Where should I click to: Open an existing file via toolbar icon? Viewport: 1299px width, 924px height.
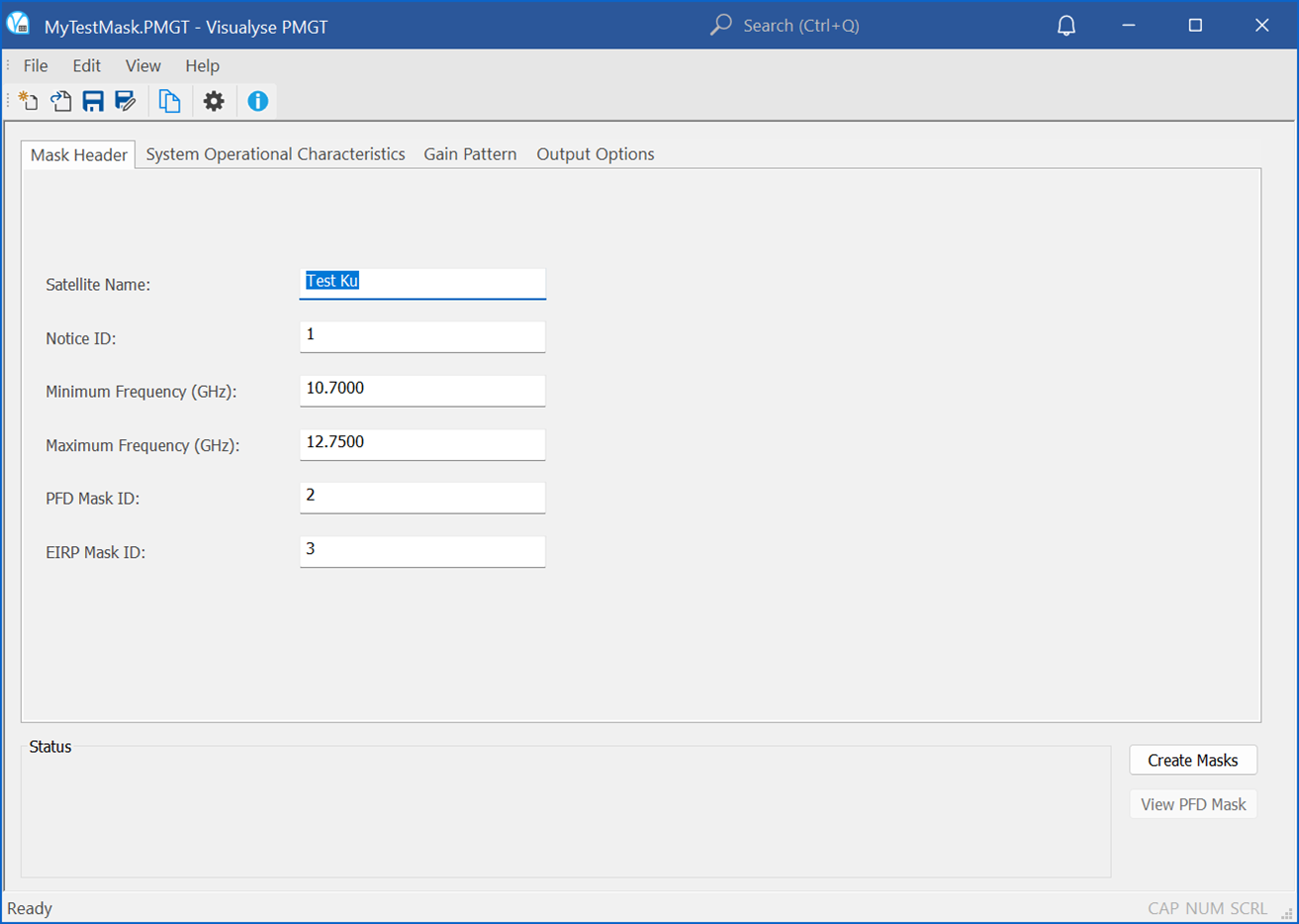point(60,101)
